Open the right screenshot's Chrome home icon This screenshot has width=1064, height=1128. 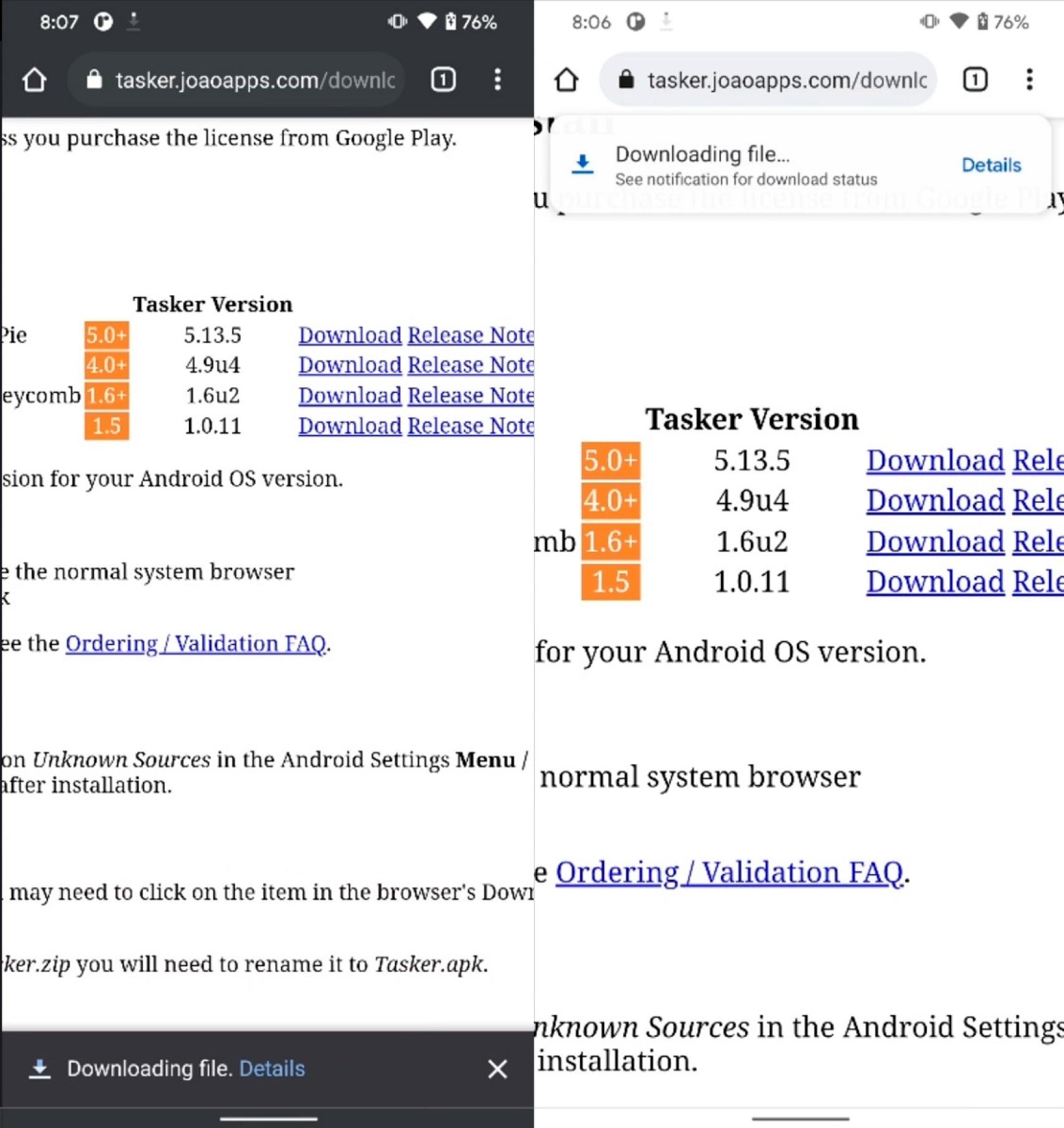pyautogui.click(x=566, y=79)
